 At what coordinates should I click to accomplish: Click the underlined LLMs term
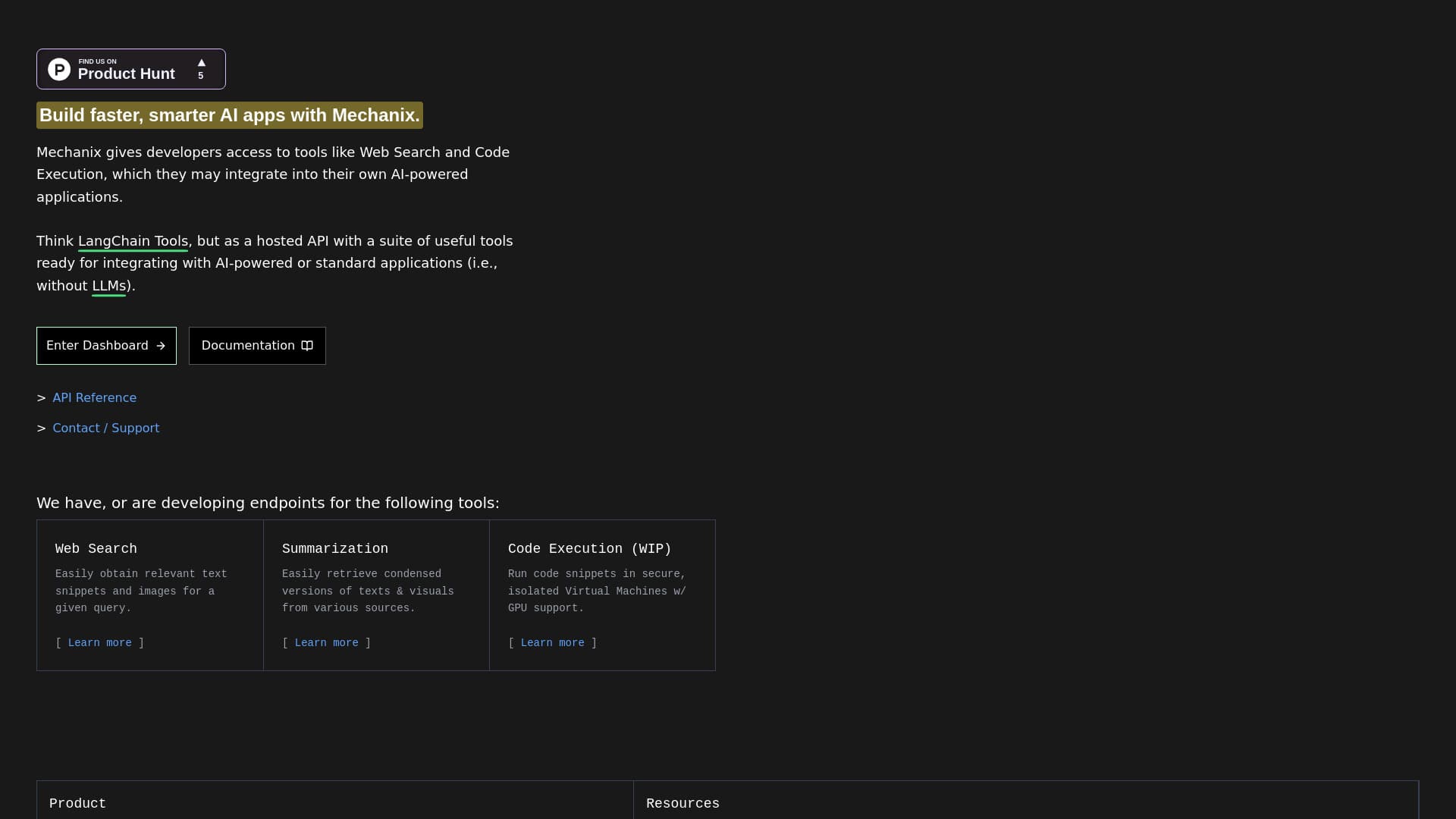(x=108, y=286)
